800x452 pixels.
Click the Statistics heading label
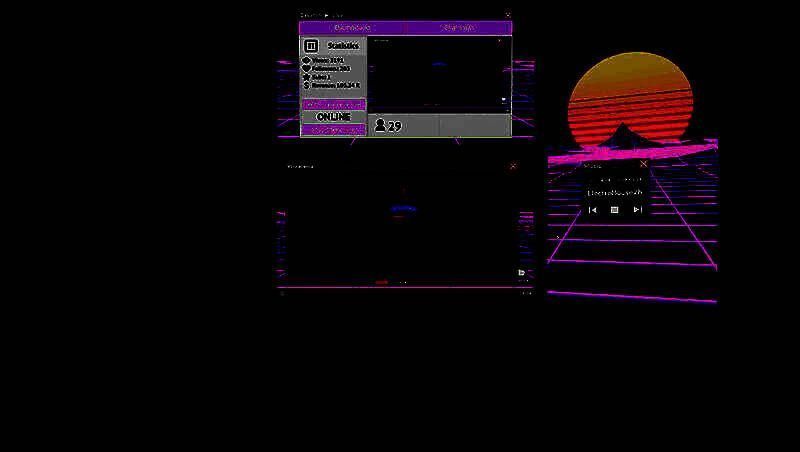(342, 46)
